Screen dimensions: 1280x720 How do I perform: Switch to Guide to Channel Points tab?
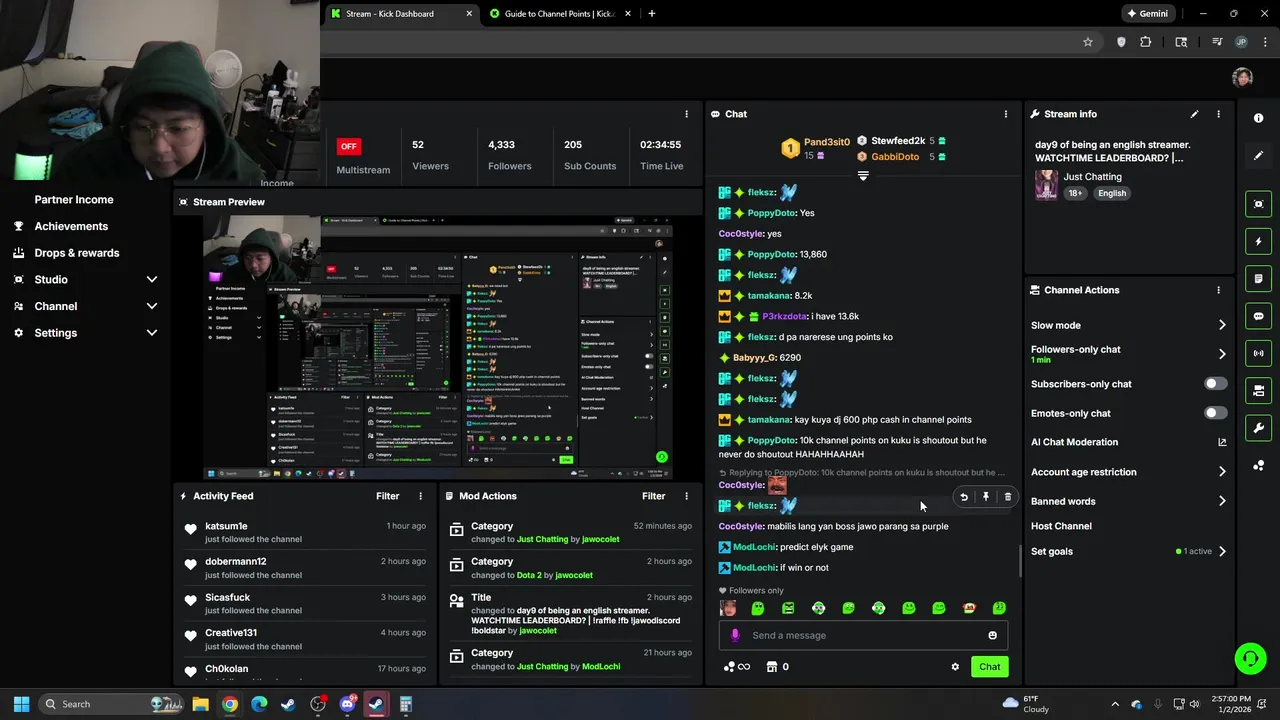coord(560,14)
